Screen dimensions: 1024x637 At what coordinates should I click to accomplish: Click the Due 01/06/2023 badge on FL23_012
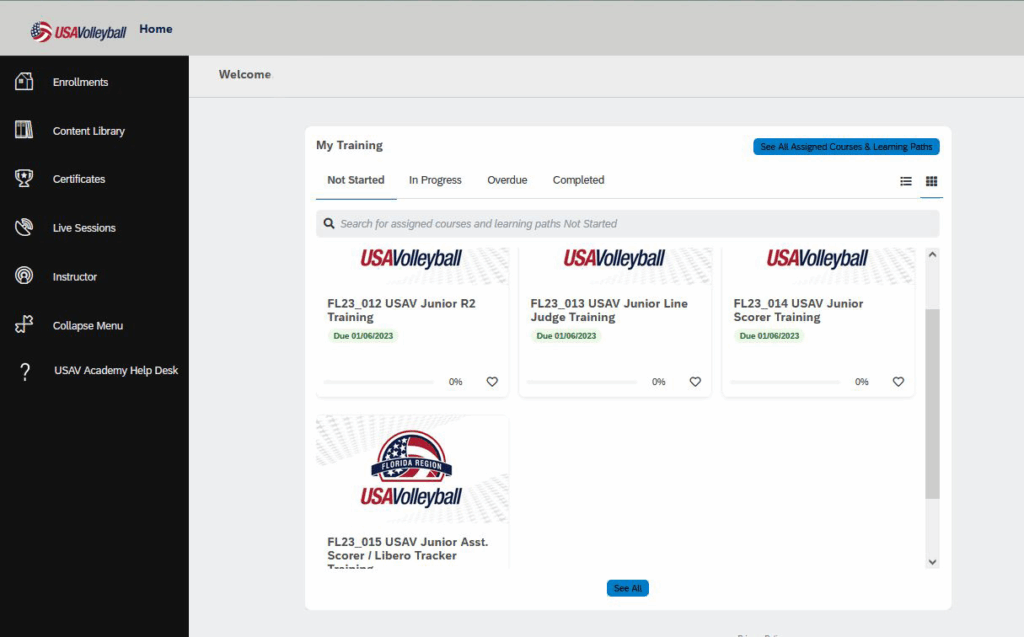tap(363, 336)
